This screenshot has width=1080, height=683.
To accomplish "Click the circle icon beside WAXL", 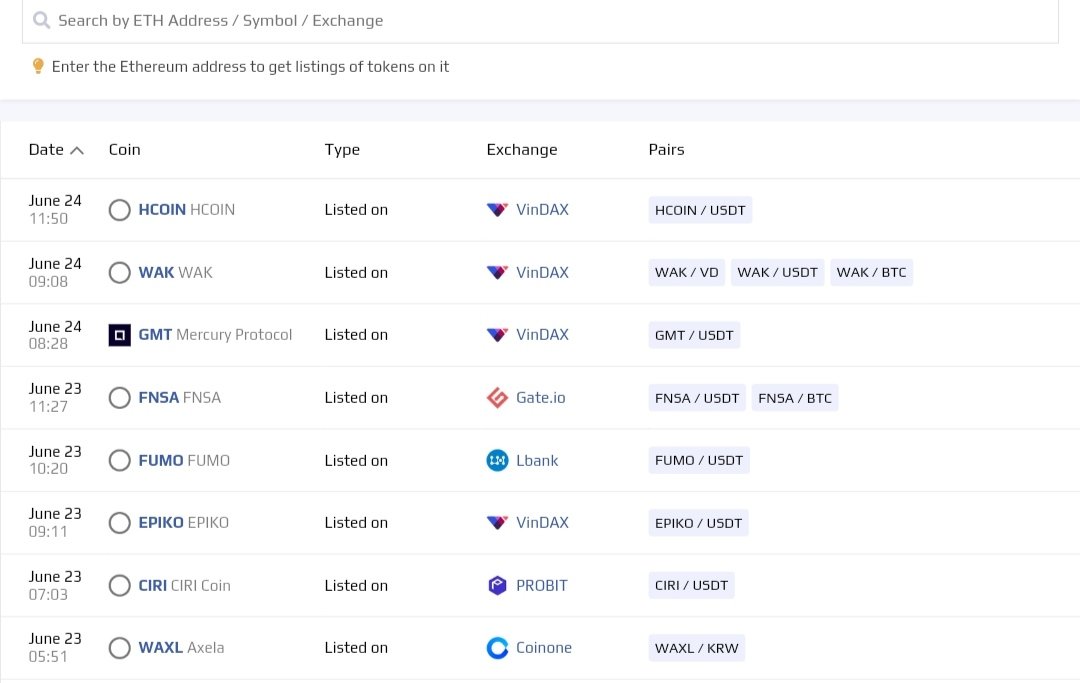I will pyautogui.click(x=120, y=648).
